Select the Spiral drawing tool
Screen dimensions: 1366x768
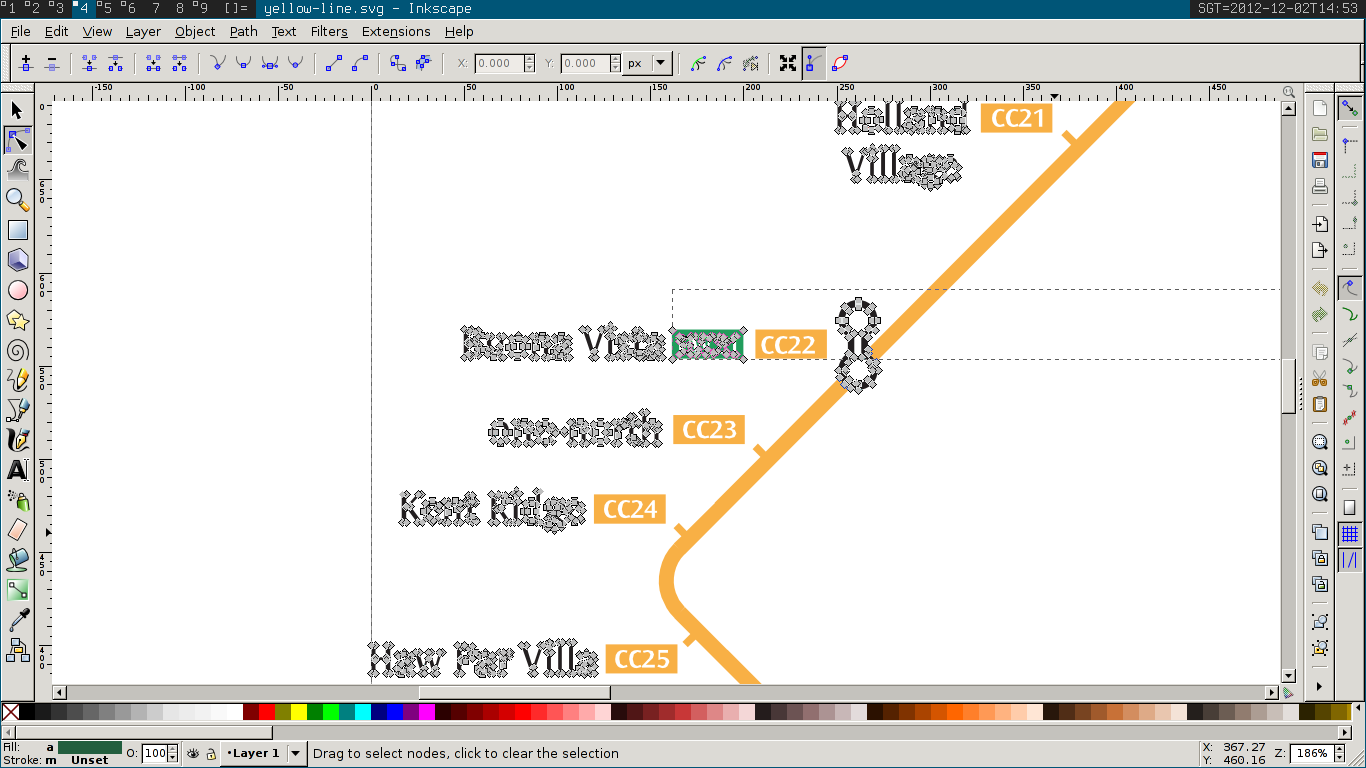(x=17, y=350)
